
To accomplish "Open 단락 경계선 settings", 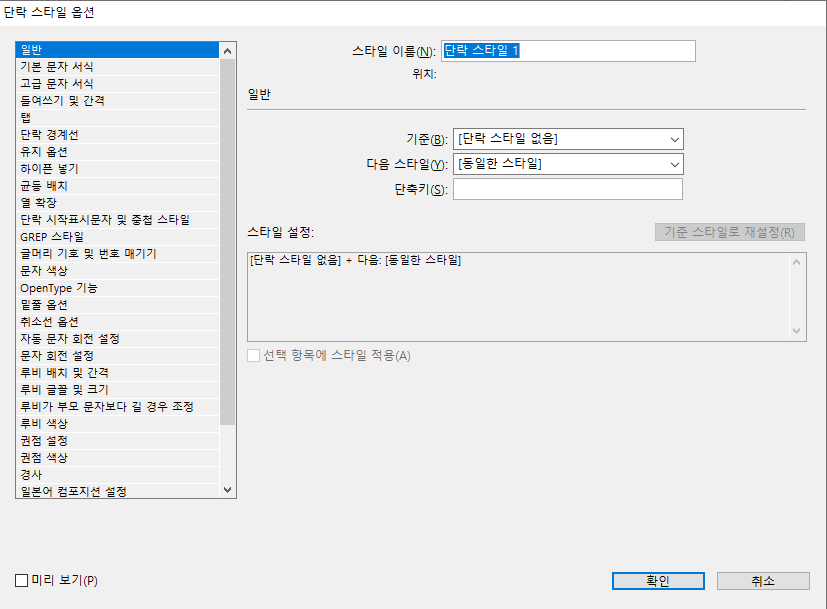I will (x=117, y=135).
